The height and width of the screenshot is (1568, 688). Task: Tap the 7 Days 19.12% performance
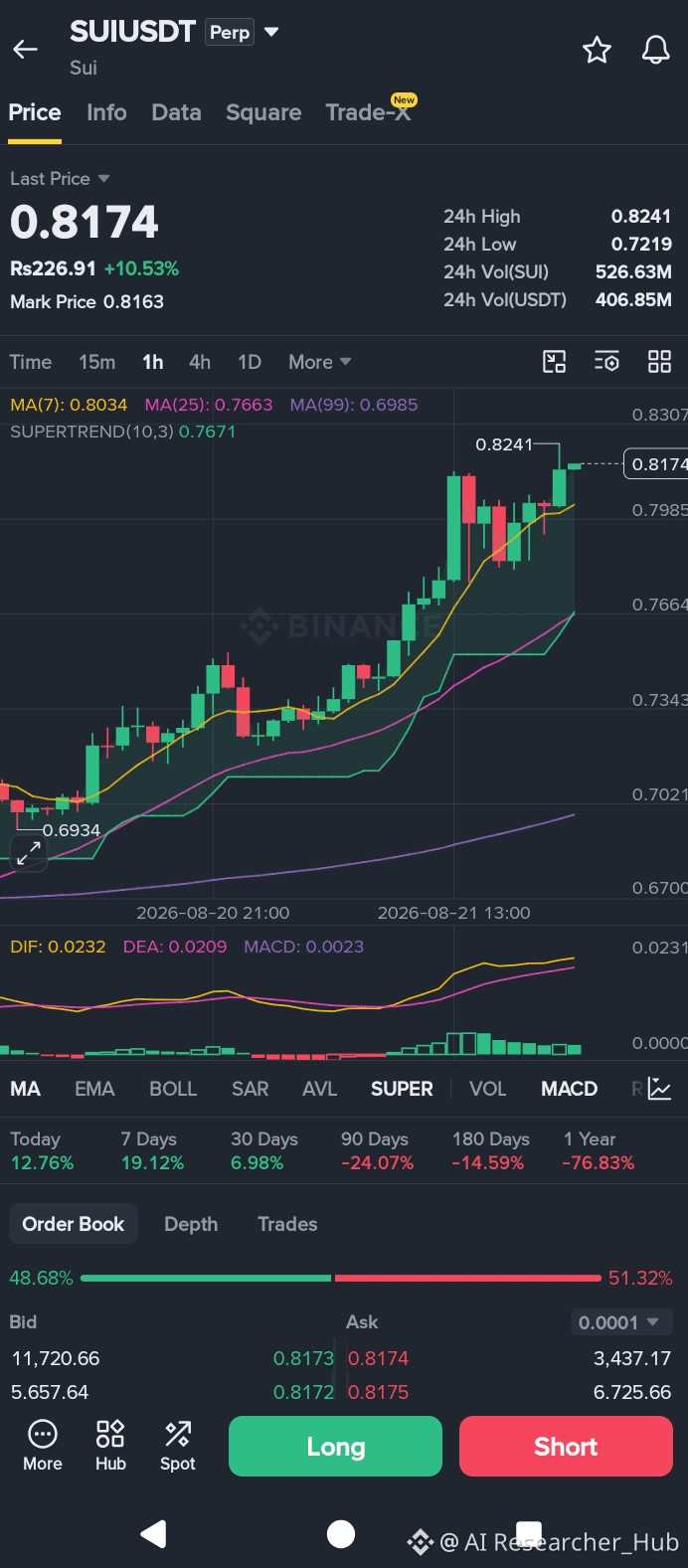click(152, 1150)
